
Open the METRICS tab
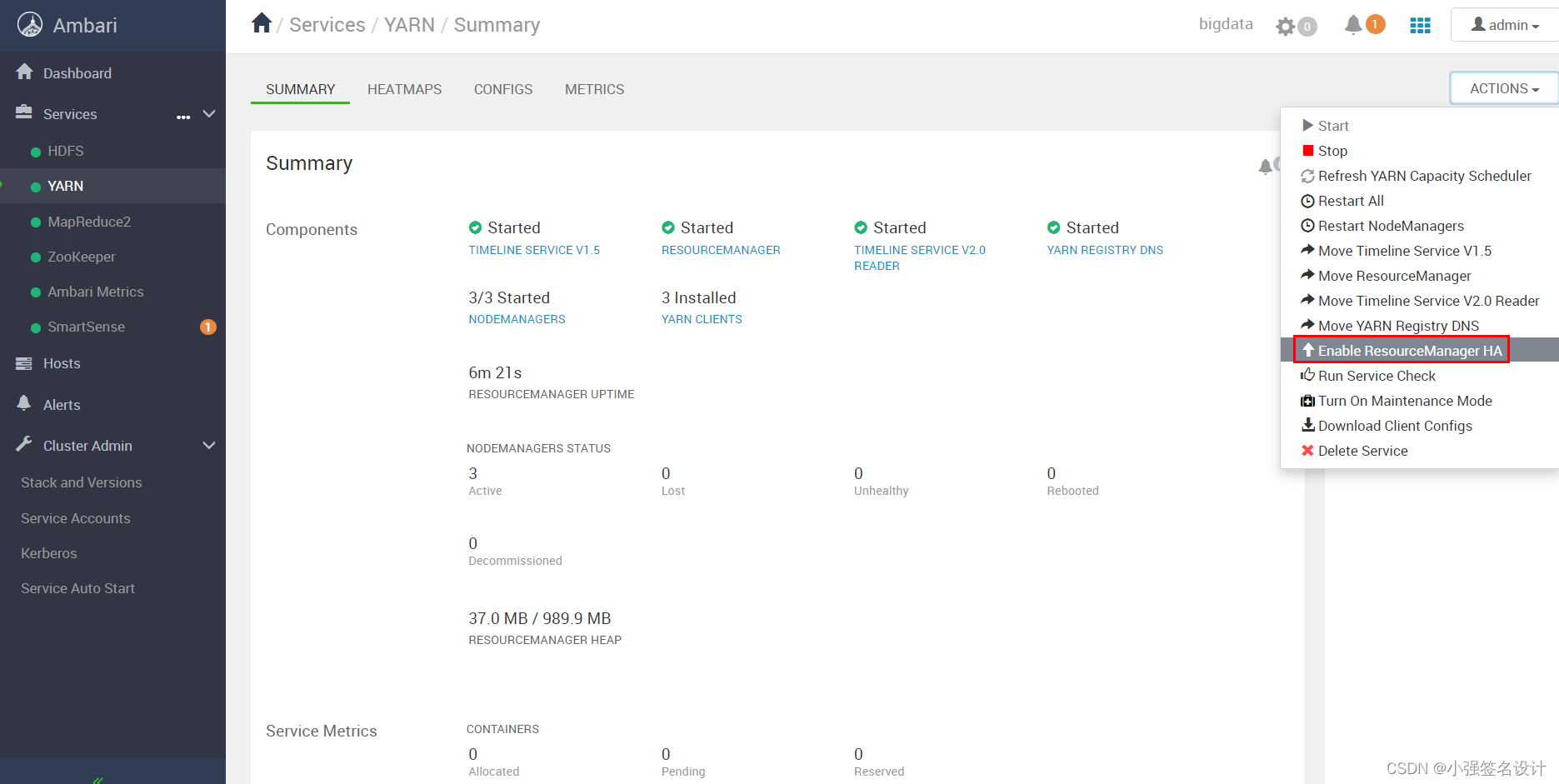pos(594,89)
